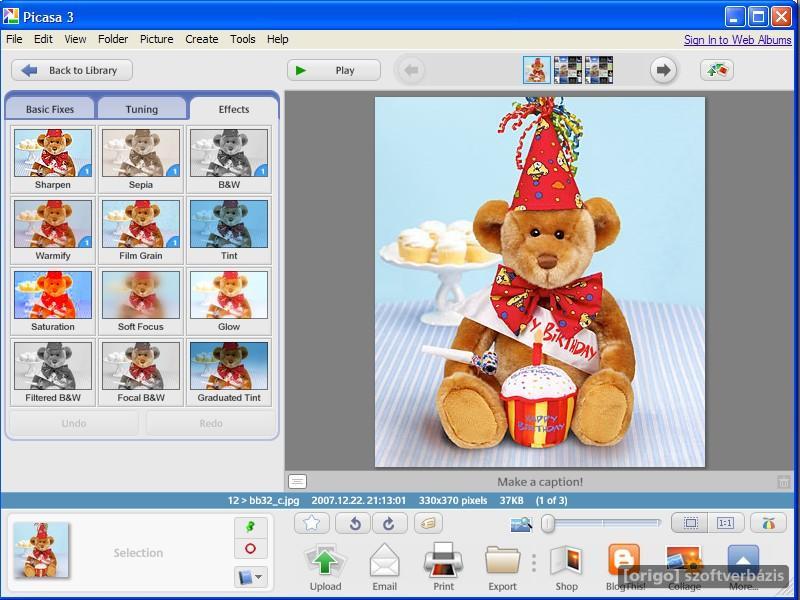Click Sign In to Web Albums link
This screenshot has width=800, height=600.
[x=738, y=40]
